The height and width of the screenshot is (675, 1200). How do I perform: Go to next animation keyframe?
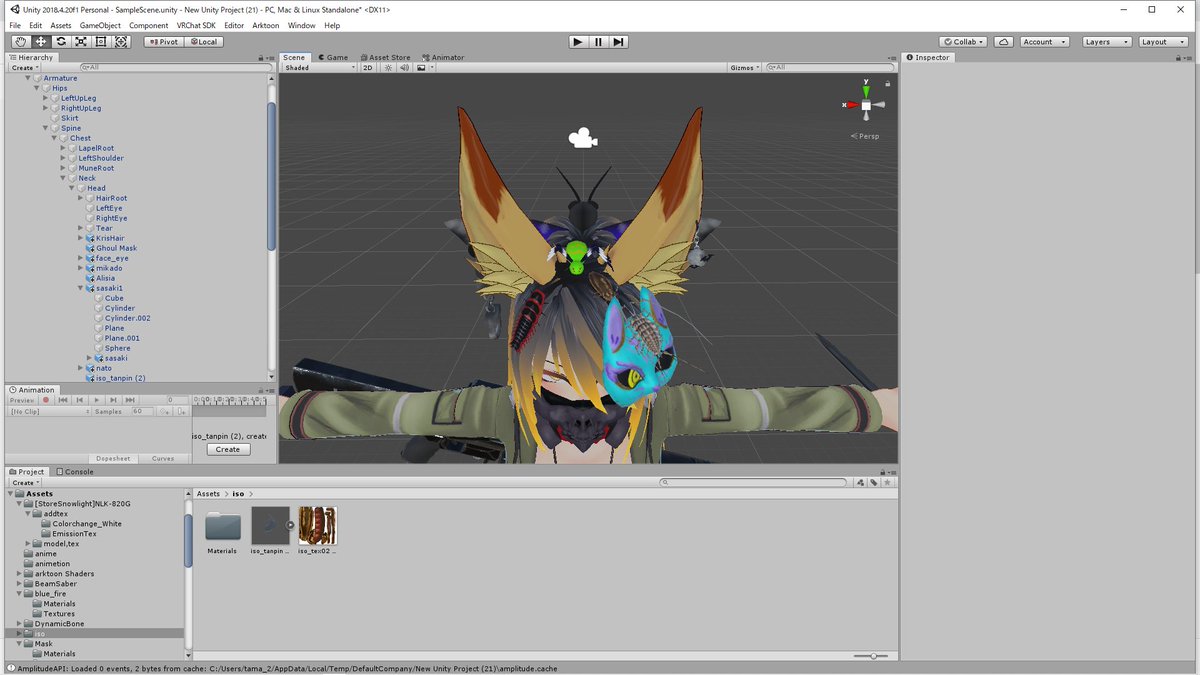tap(113, 400)
